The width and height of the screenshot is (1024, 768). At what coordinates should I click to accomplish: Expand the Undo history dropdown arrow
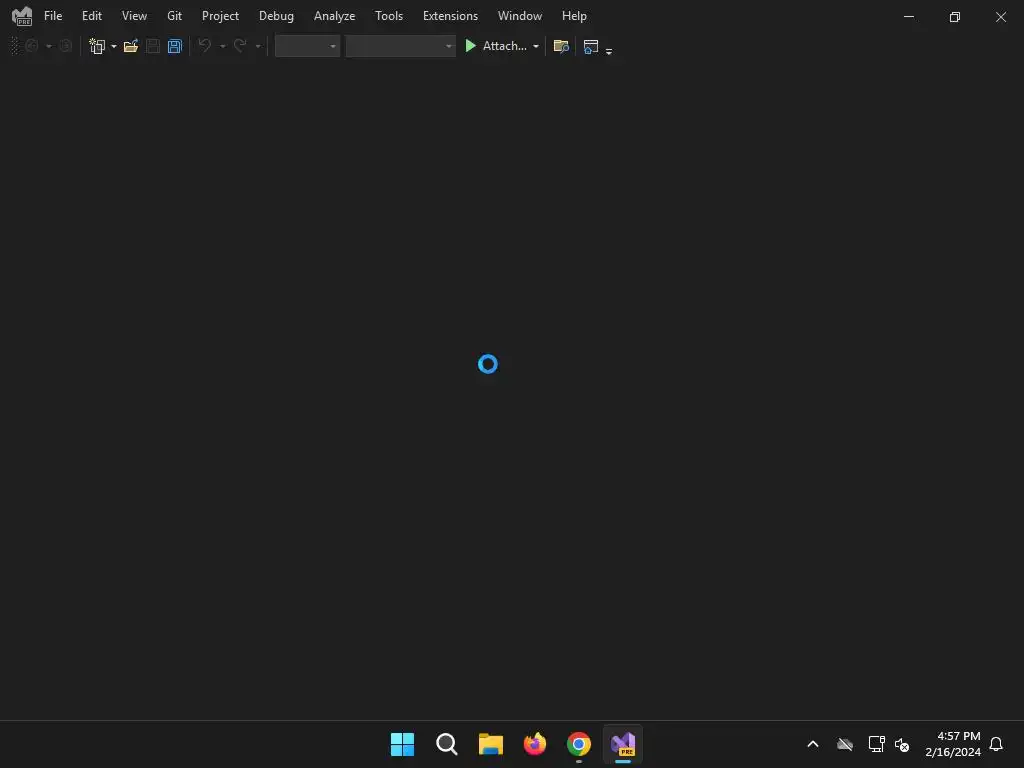pos(223,46)
